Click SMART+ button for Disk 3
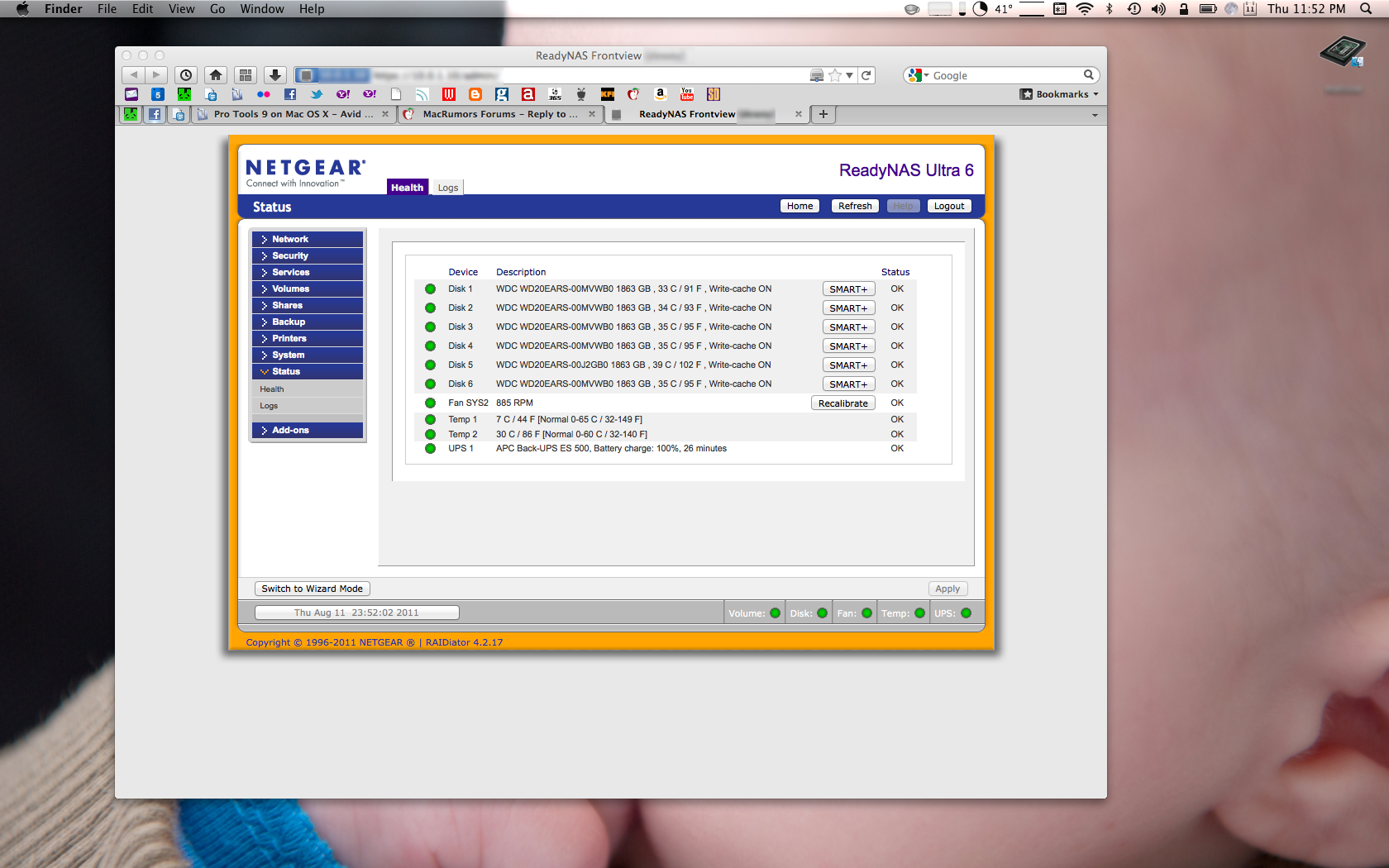Image resolution: width=1389 pixels, height=868 pixels. [x=848, y=327]
